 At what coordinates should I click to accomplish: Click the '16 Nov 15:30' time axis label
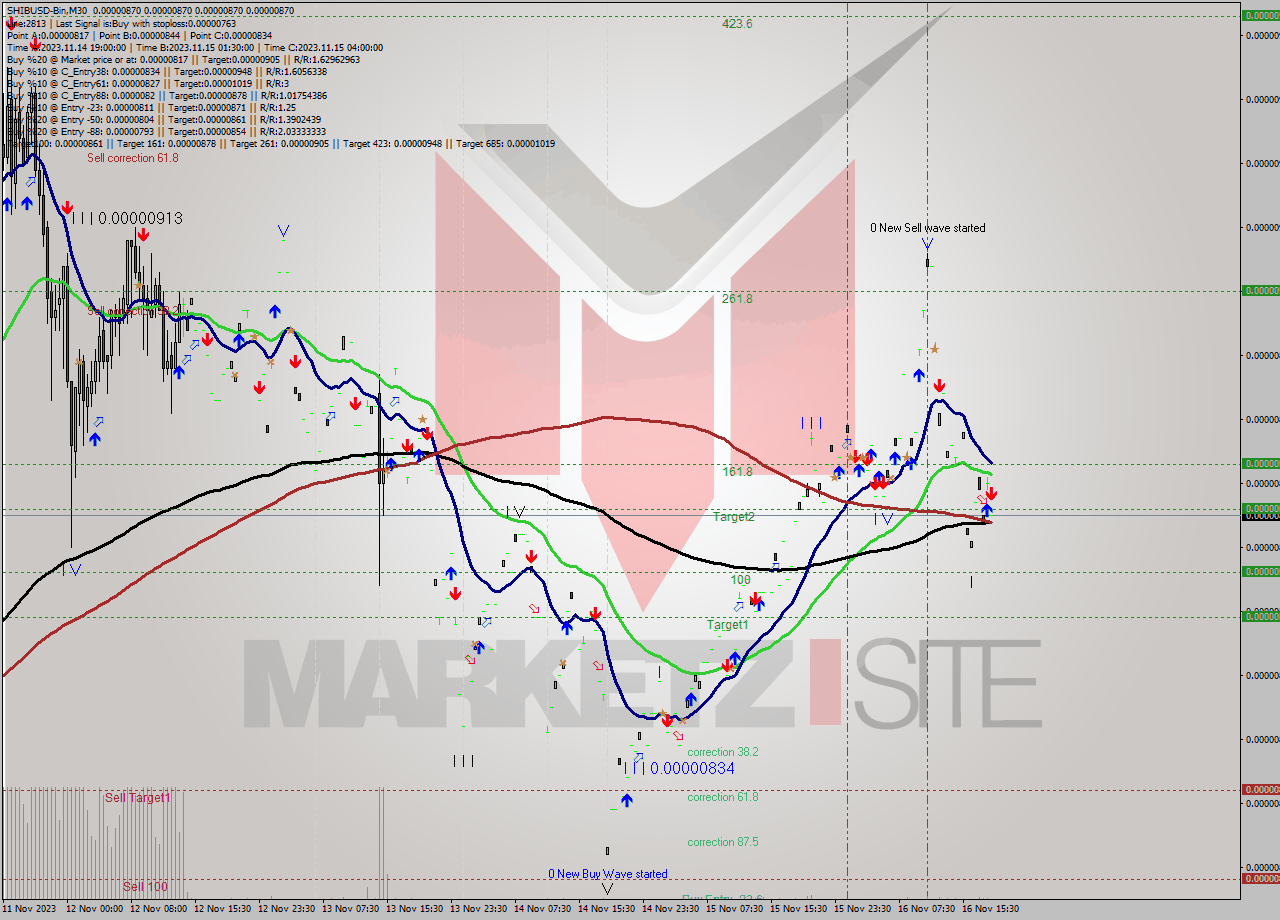tap(991, 909)
